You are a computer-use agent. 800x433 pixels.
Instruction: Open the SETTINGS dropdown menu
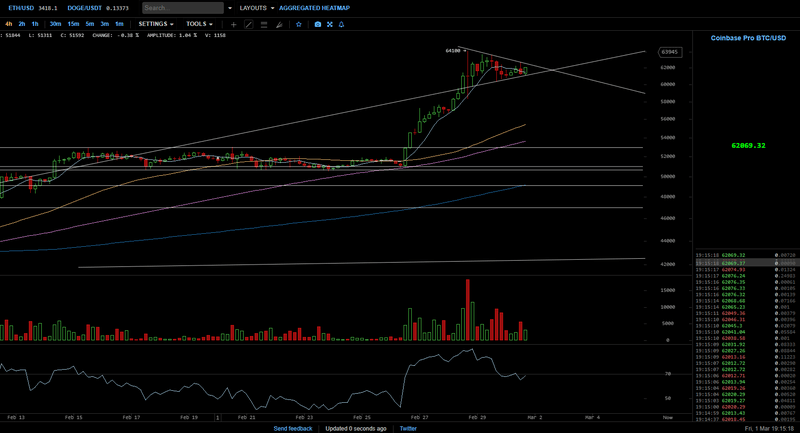tap(156, 24)
